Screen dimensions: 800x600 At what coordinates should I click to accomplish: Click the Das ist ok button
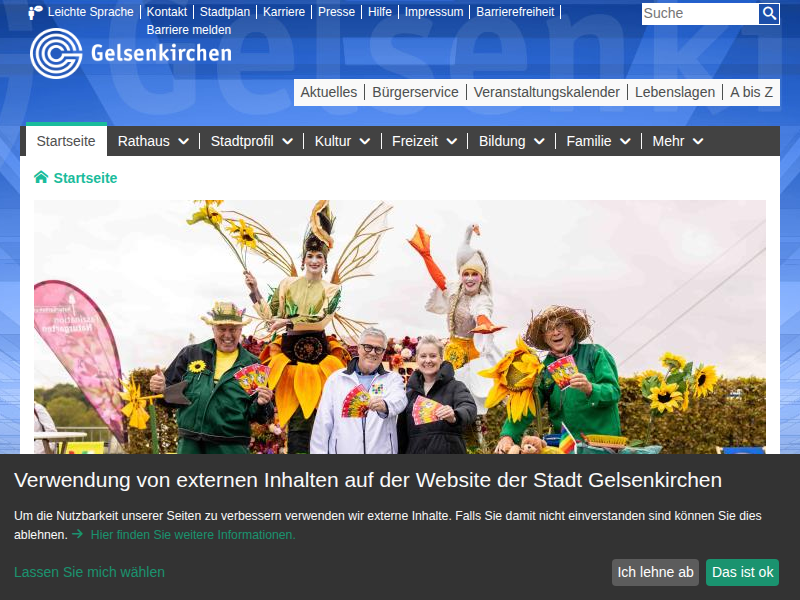pos(742,572)
